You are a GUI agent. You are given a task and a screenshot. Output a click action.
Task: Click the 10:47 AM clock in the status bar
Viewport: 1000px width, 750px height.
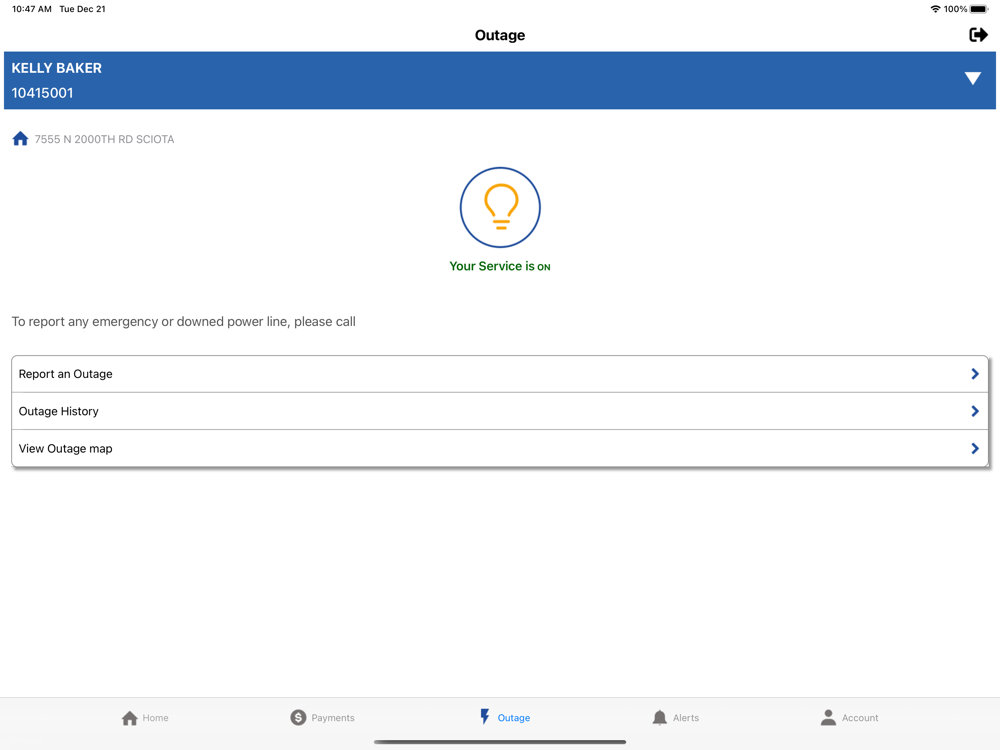click(x=32, y=9)
